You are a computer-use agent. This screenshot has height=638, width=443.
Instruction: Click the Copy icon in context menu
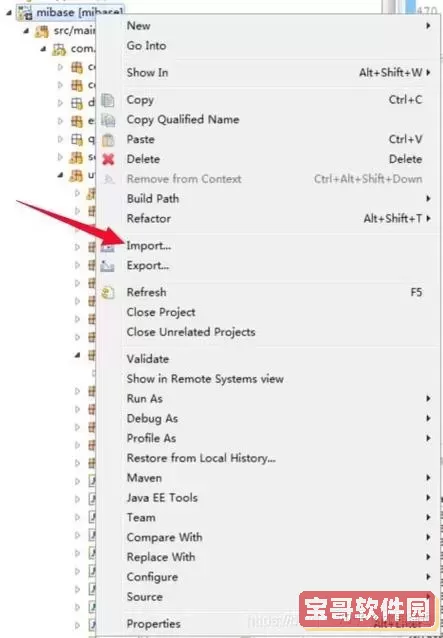coord(108,100)
